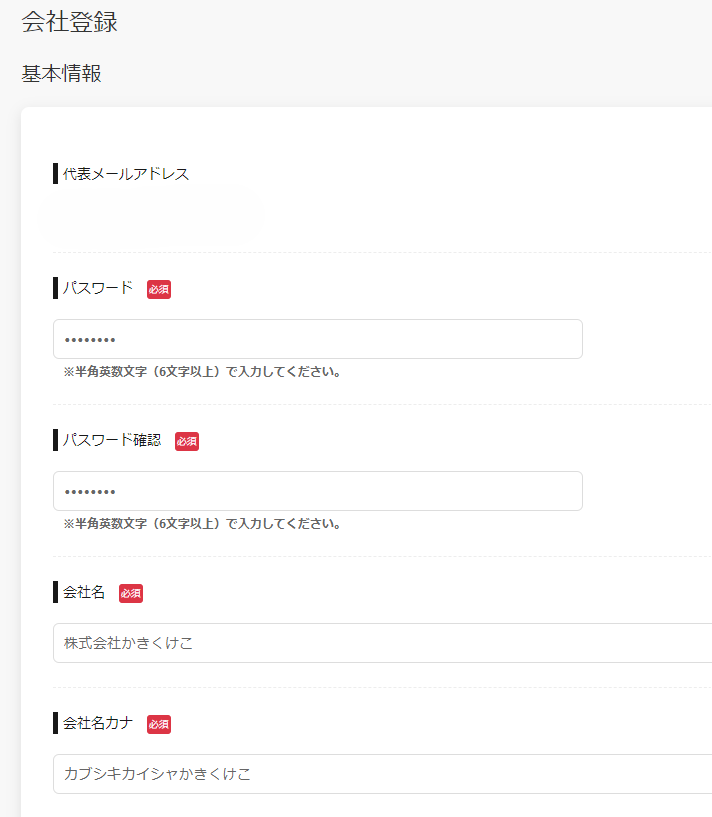Click the パスワード確認 field label
Image resolution: width=712 pixels, height=817 pixels.
pos(112,440)
